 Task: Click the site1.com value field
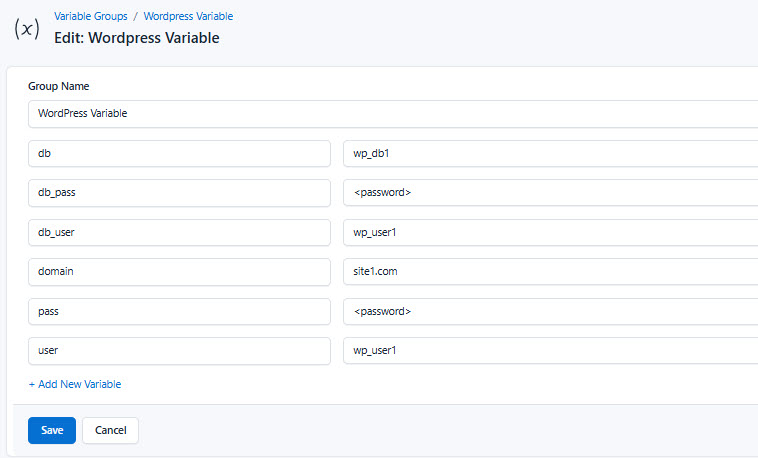click(x=551, y=272)
